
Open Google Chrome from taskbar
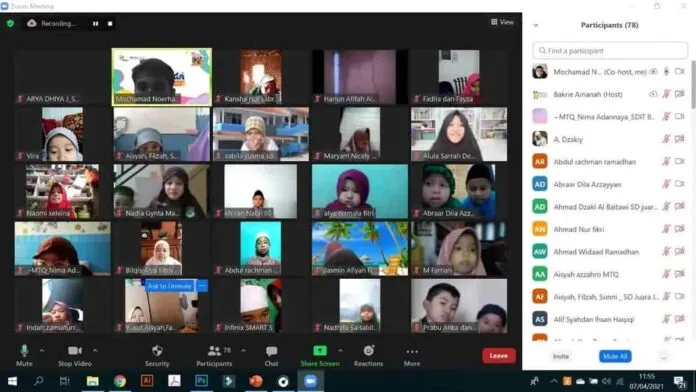(119, 381)
